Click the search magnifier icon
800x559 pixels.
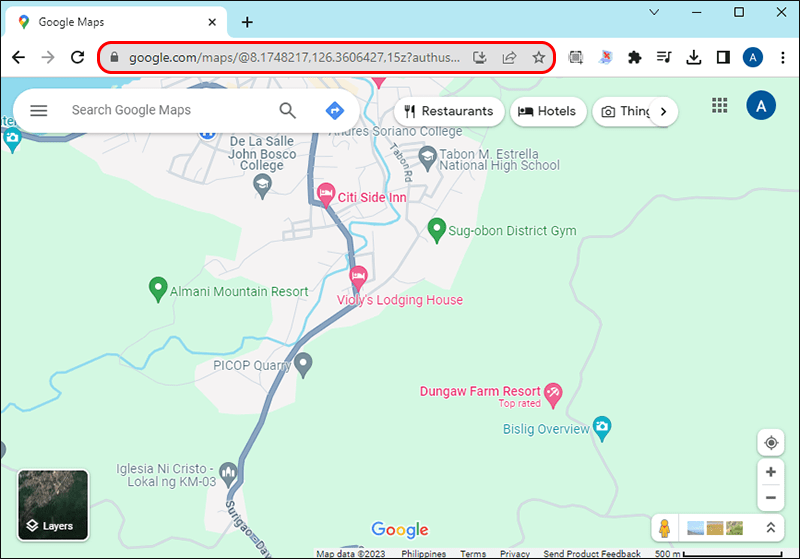click(x=287, y=110)
